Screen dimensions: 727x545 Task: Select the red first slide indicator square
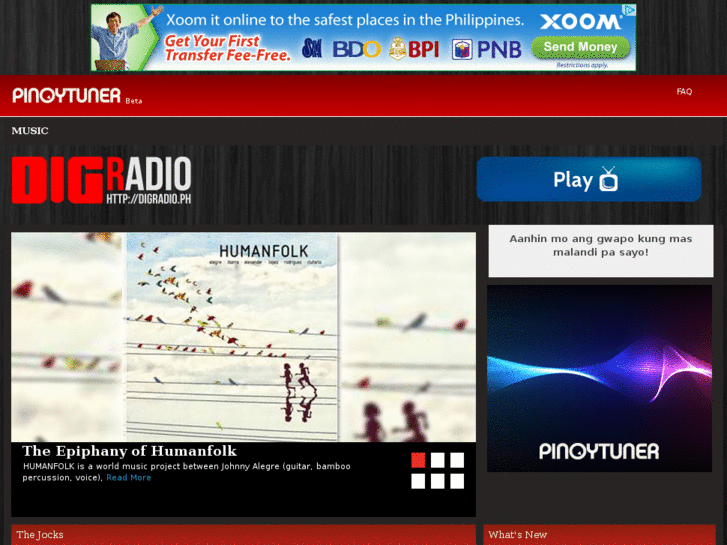[418, 460]
